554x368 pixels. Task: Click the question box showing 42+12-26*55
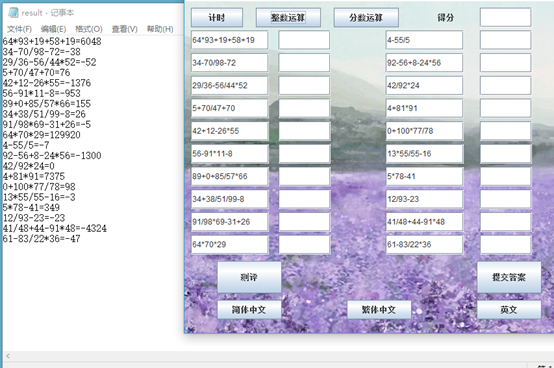tap(230, 131)
